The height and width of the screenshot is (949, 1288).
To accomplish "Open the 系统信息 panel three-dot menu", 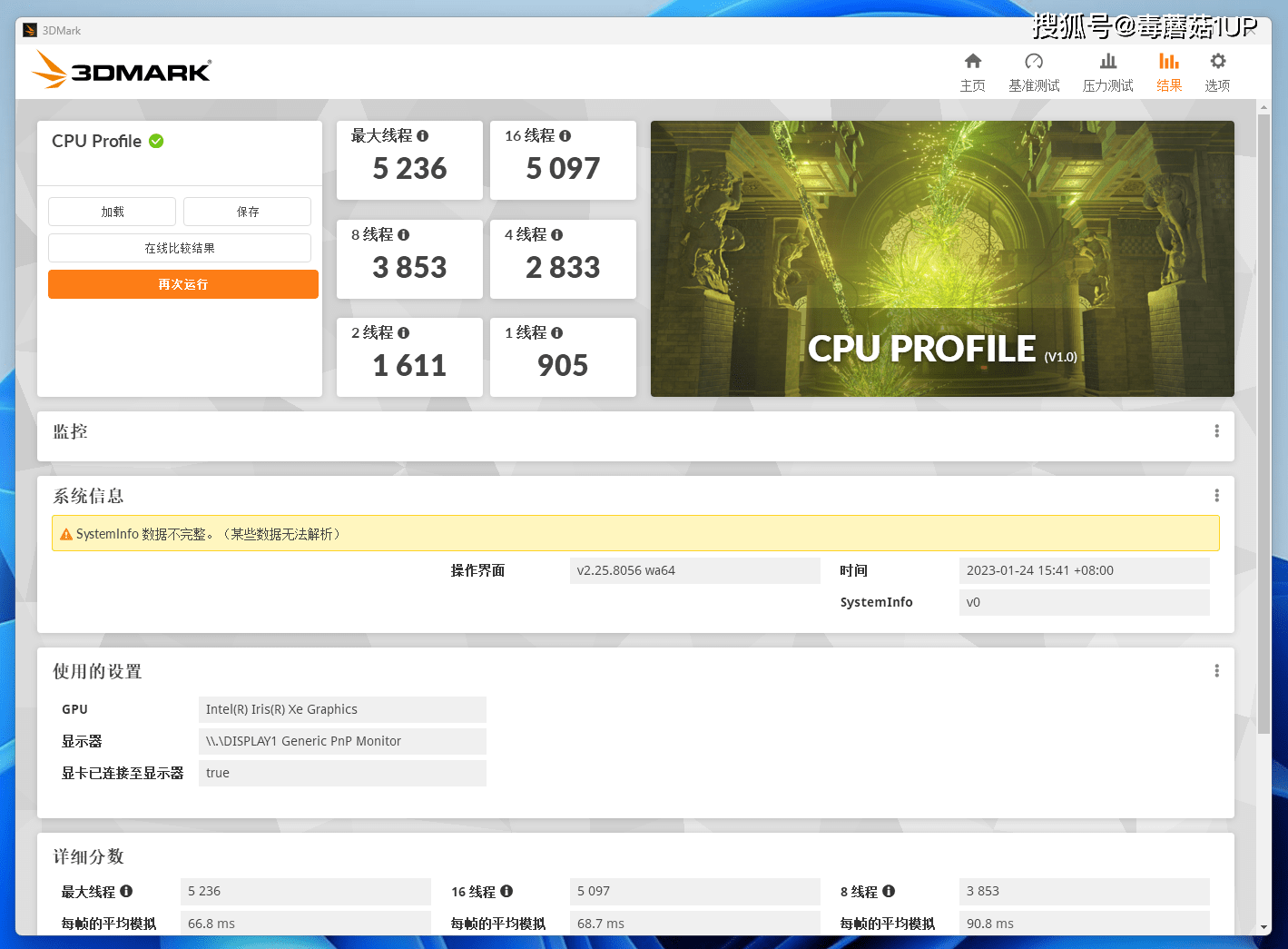I will [x=1216, y=495].
